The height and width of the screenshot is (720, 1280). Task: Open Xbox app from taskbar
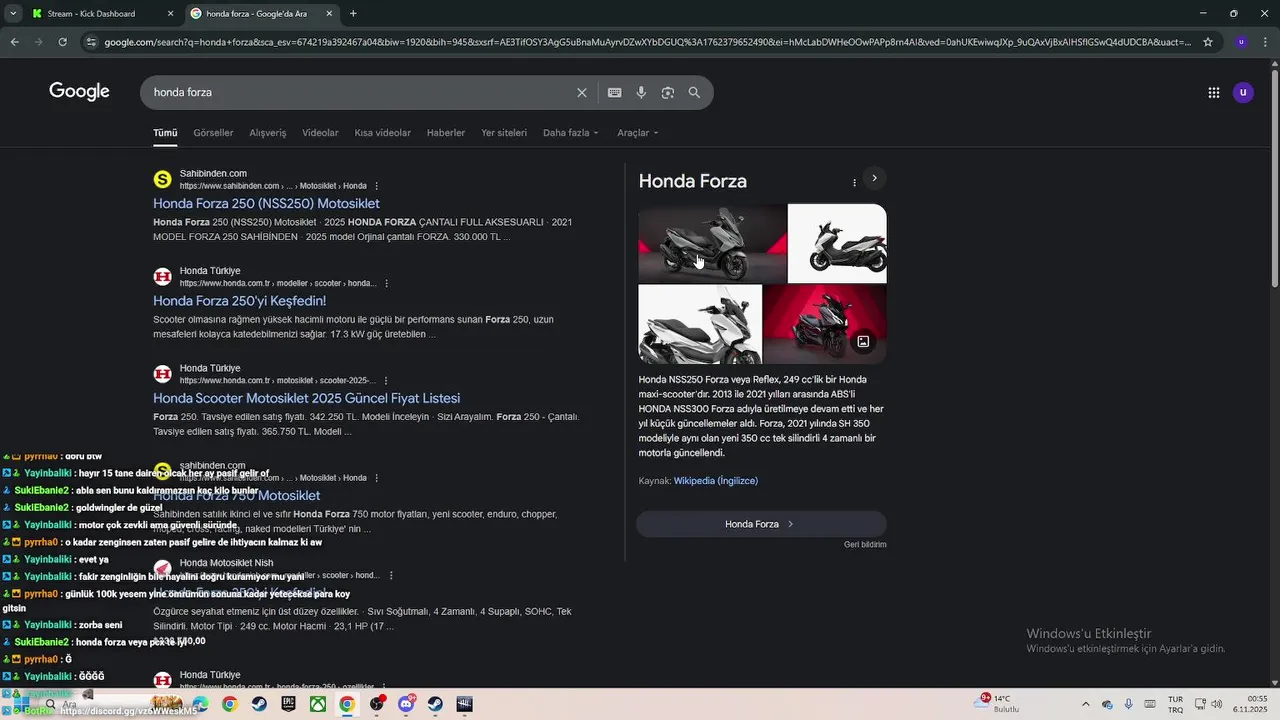(x=317, y=704)
